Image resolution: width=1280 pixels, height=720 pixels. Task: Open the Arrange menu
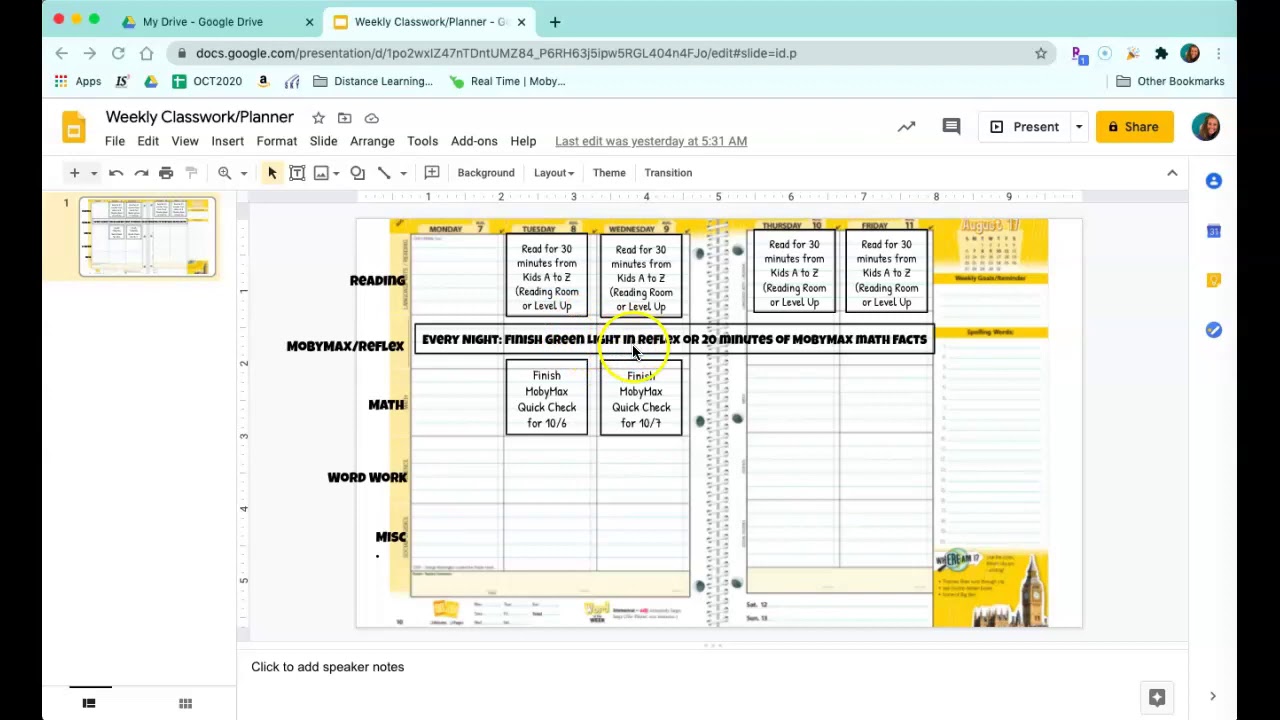(372, 141)
